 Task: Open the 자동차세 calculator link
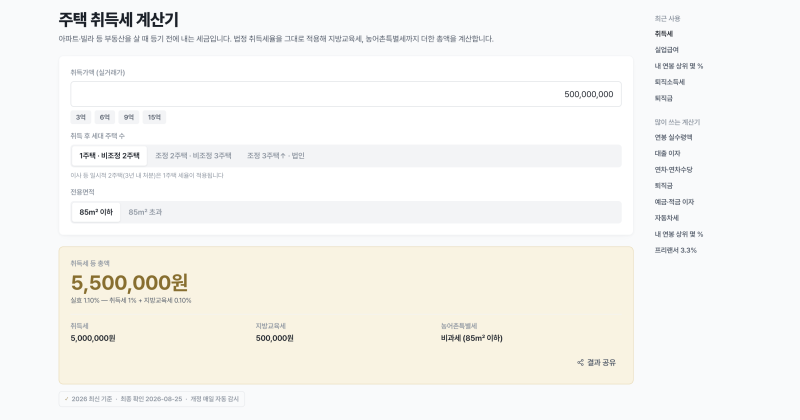(667, 218)
